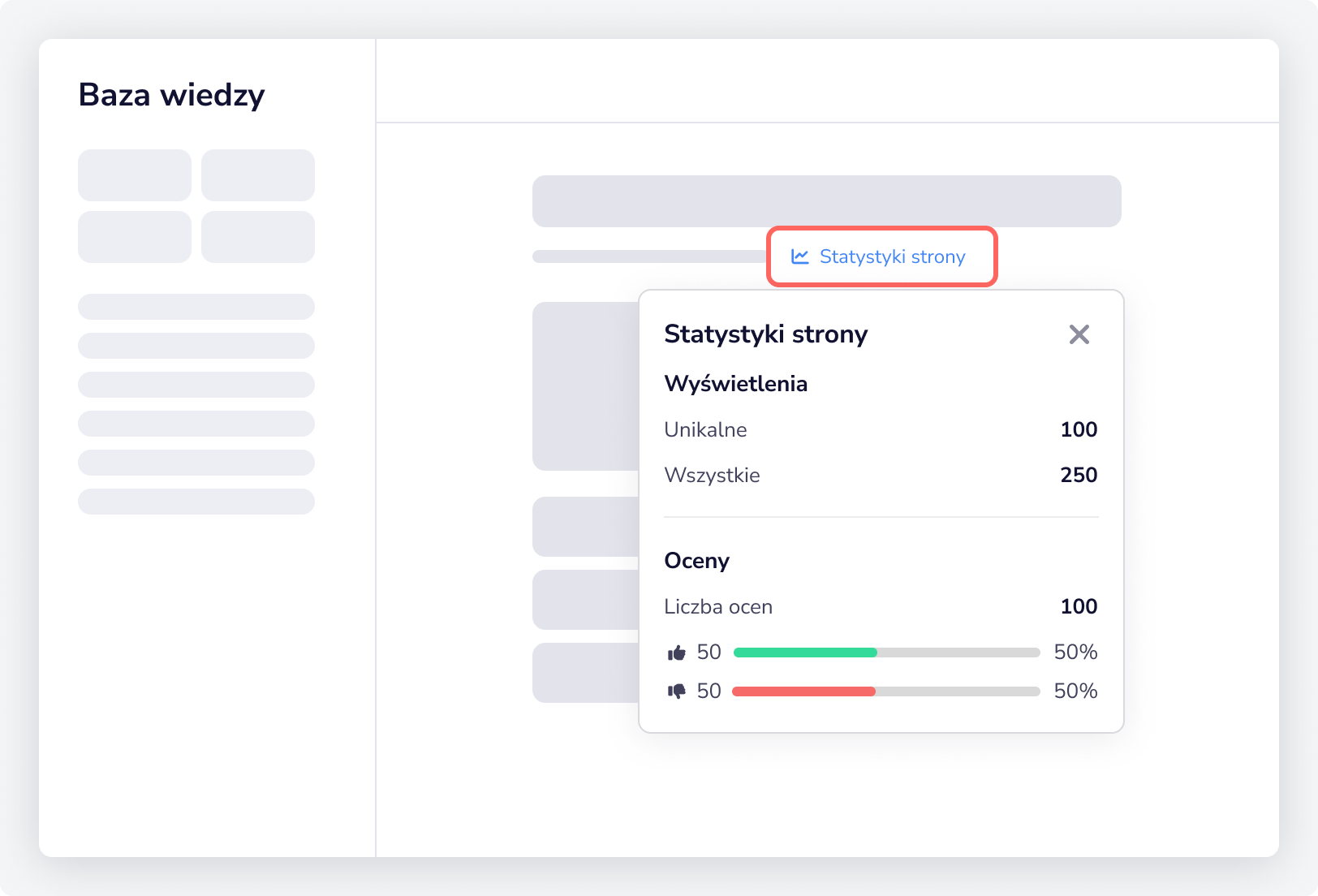Close the Statystyki strony popup
The height and width of the screenshot is (896, 1318).
click(1079, 334)
